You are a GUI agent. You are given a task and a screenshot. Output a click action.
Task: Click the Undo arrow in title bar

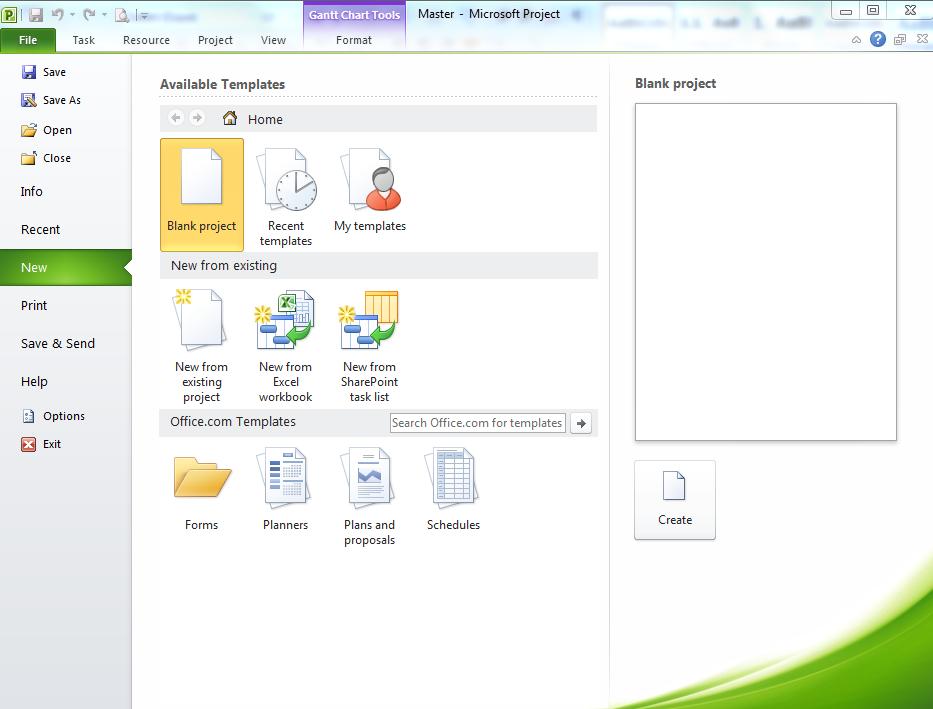57,15
